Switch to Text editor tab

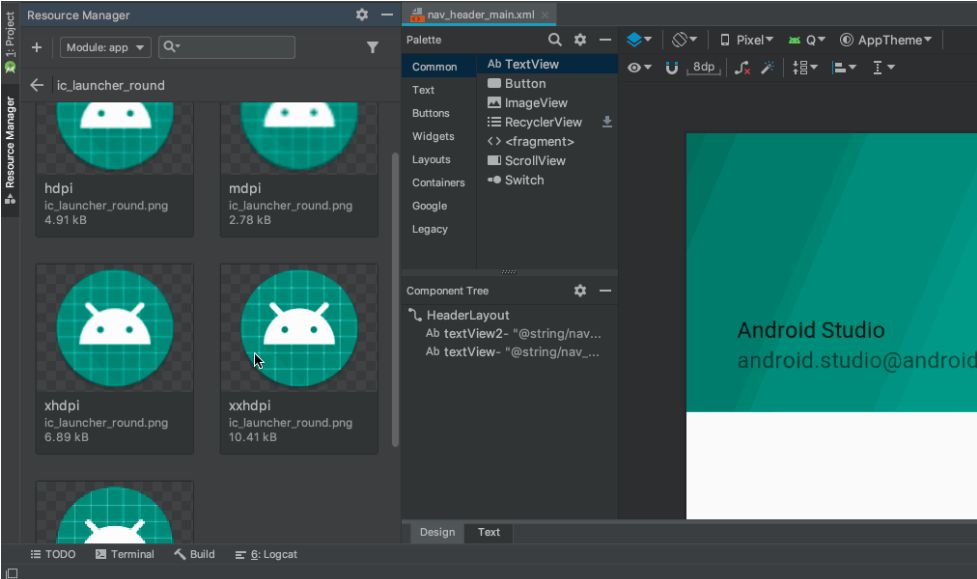[488, 532]
